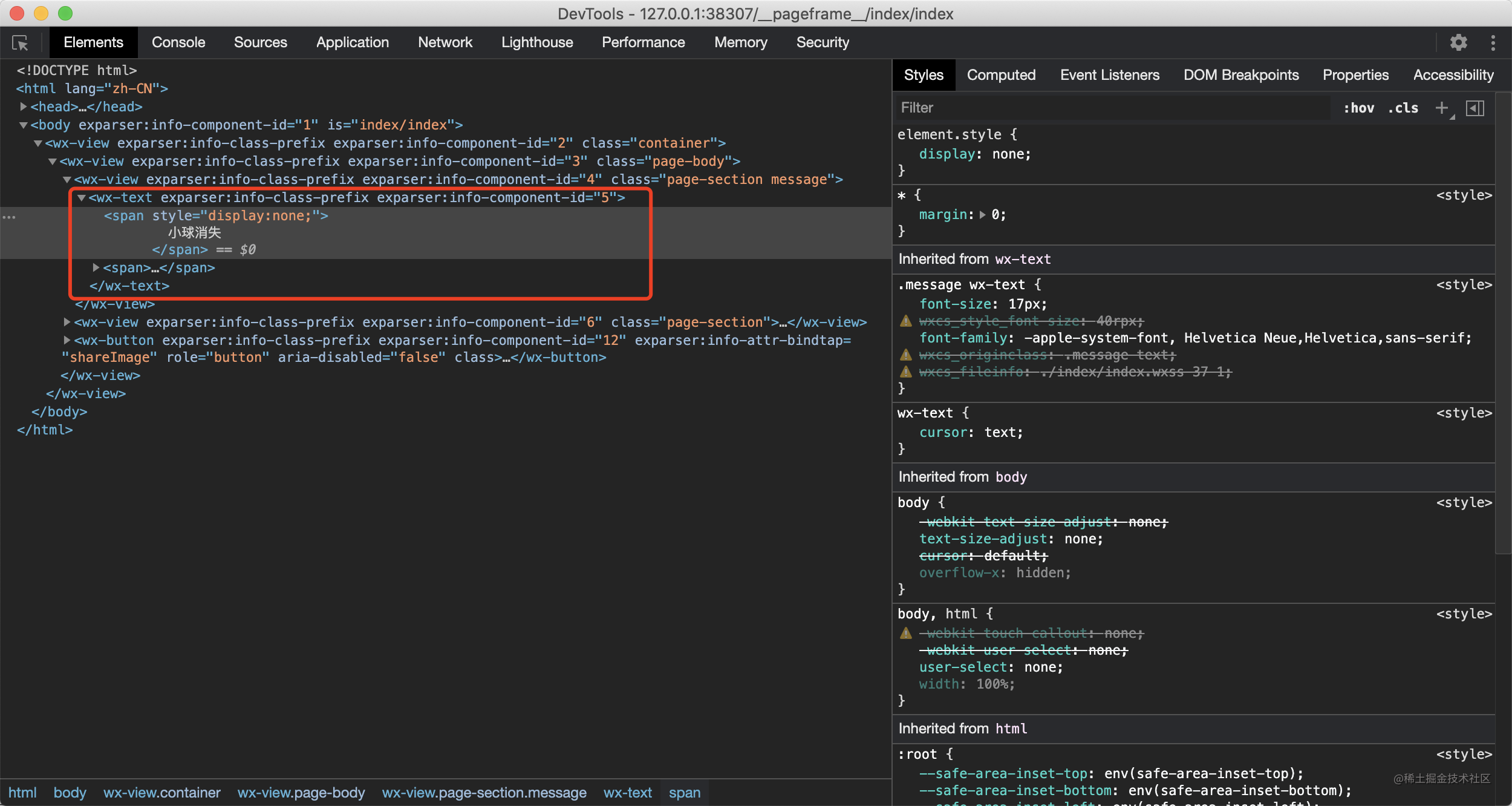Switch to the Memory tab

741,42
